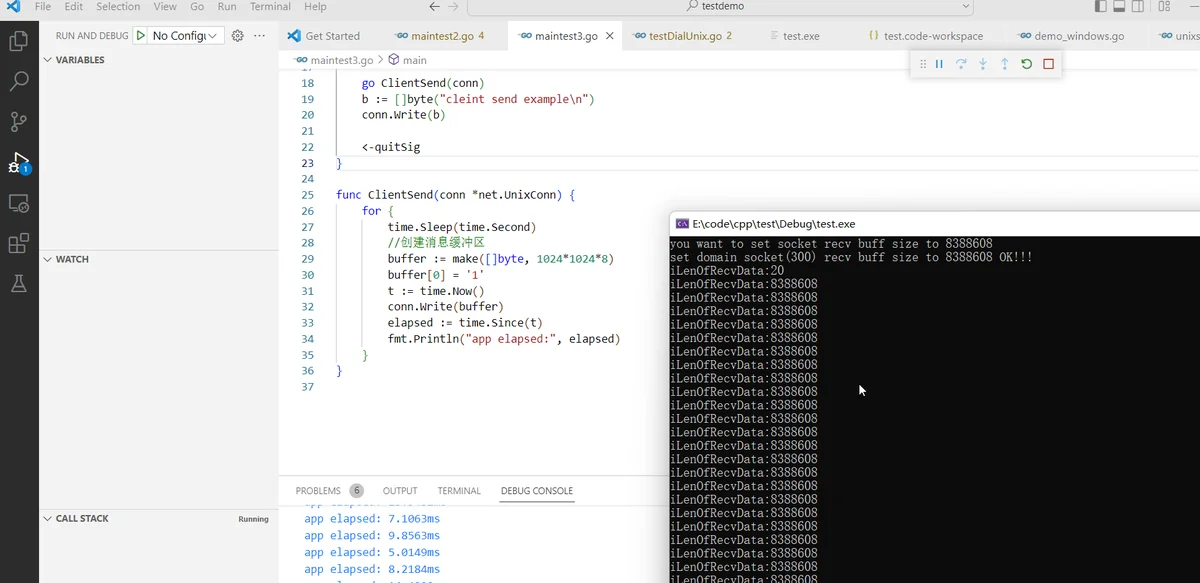Pause the running debug session

coord(939,64)
